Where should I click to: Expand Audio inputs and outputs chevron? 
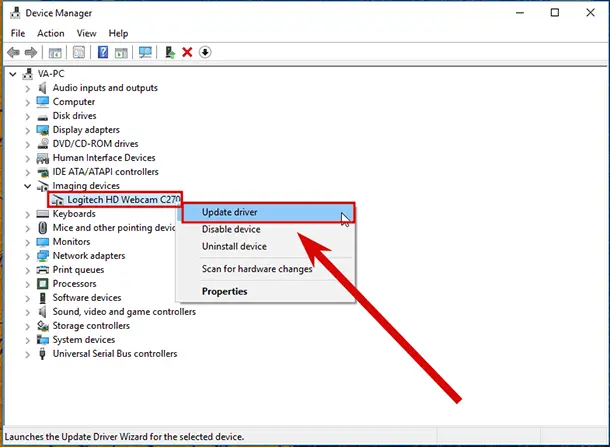pos(28,88)
